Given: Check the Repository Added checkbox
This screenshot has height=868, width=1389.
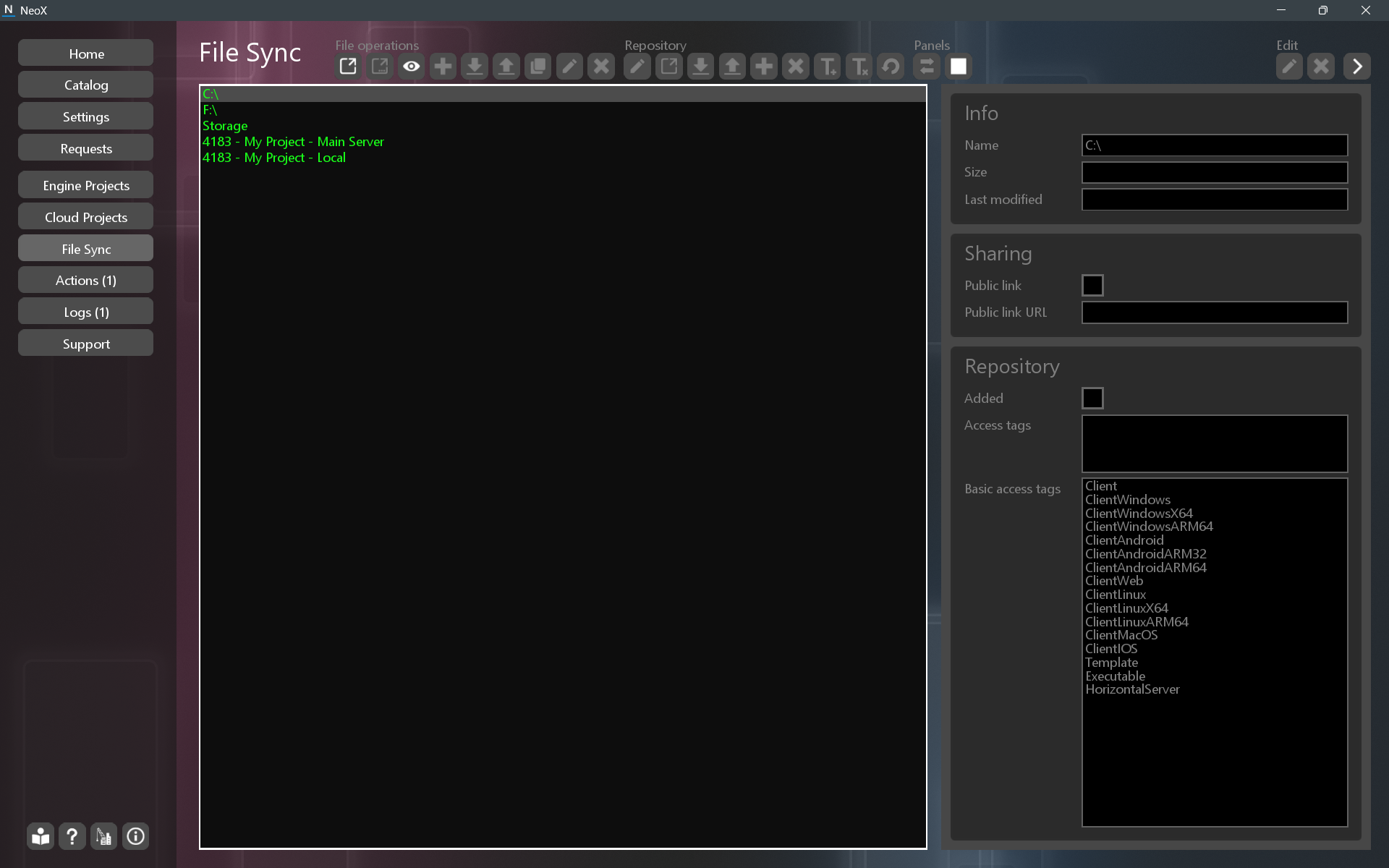Looking at the screenshot, I should tap(1092, 398).
